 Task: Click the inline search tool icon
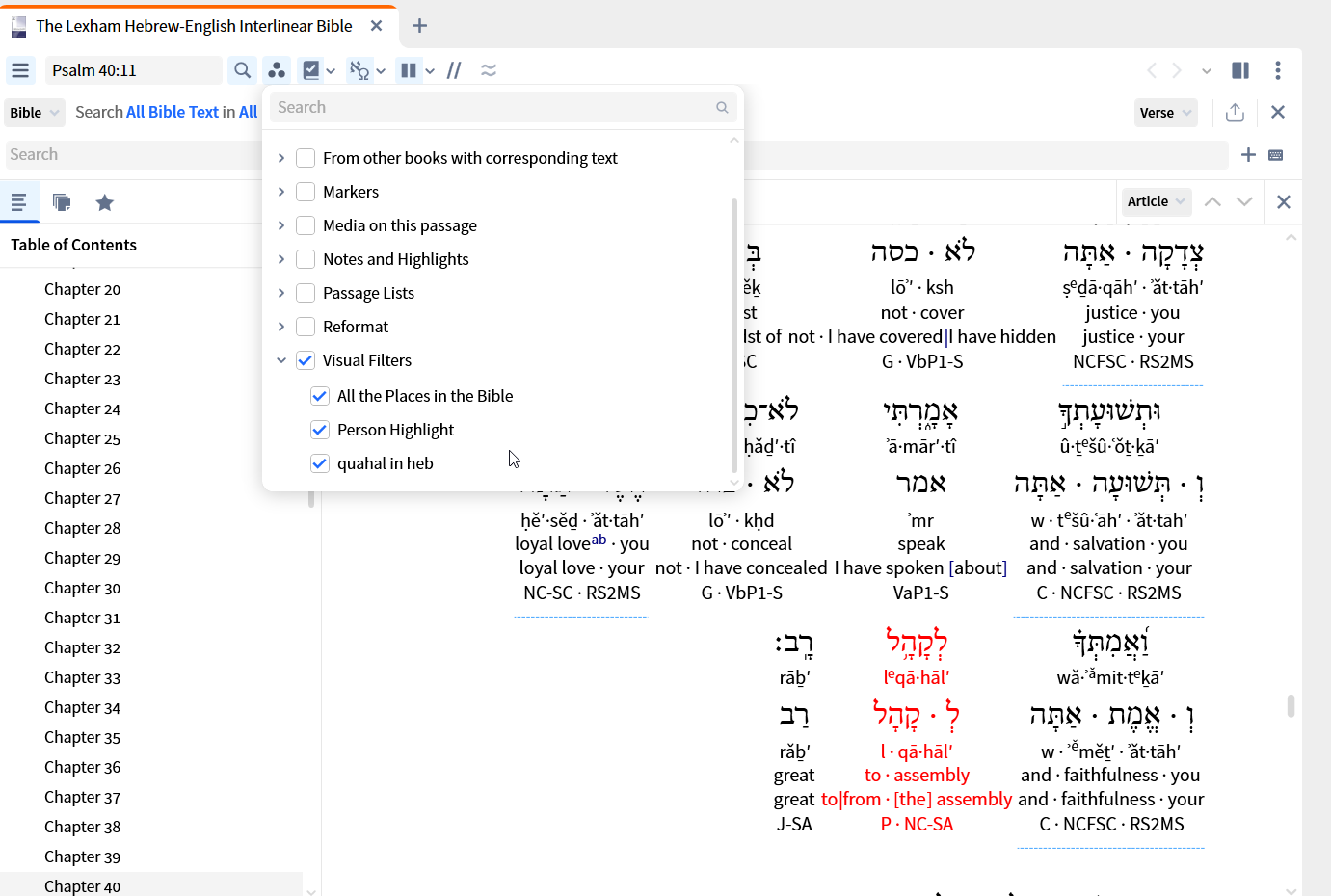359,70
